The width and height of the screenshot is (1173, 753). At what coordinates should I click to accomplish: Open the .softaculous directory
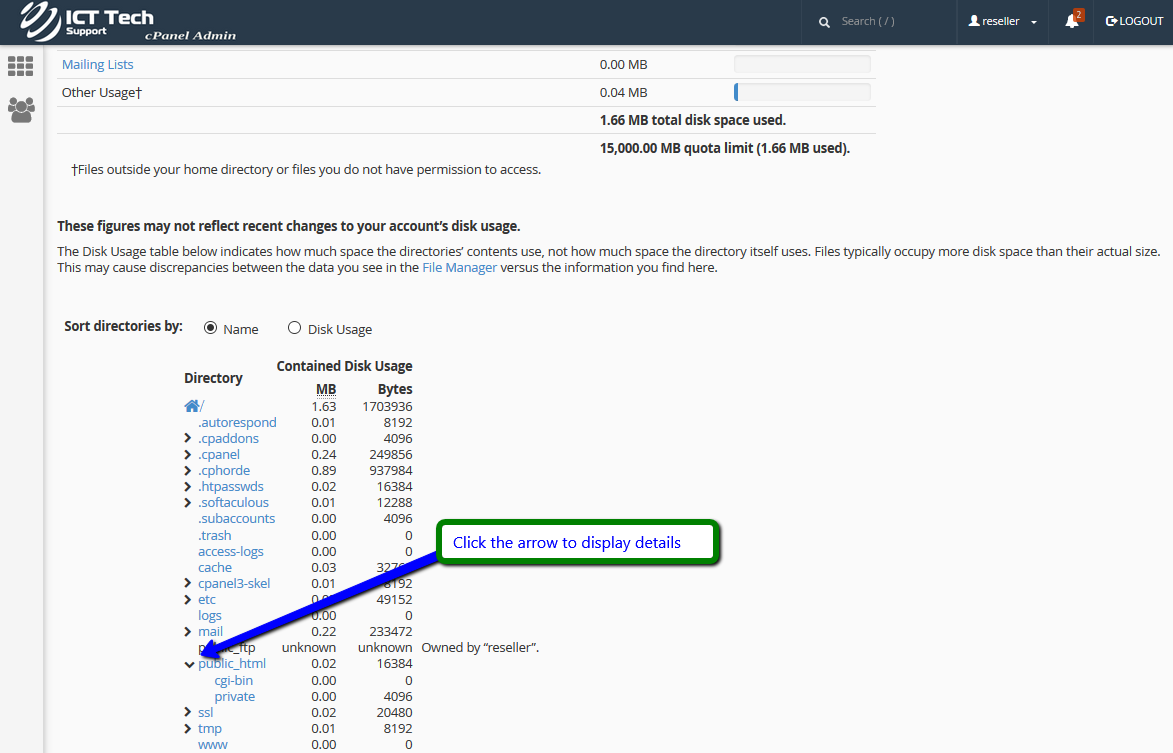[233, 503]
